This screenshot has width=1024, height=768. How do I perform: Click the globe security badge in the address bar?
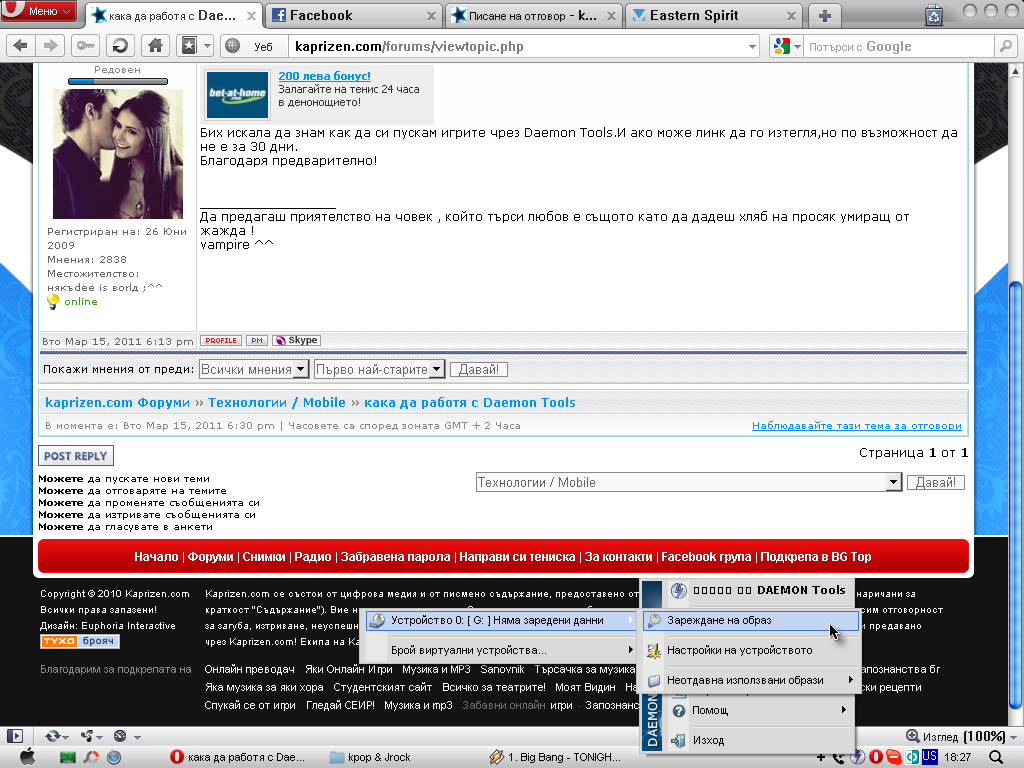click(x=232, y=46)
